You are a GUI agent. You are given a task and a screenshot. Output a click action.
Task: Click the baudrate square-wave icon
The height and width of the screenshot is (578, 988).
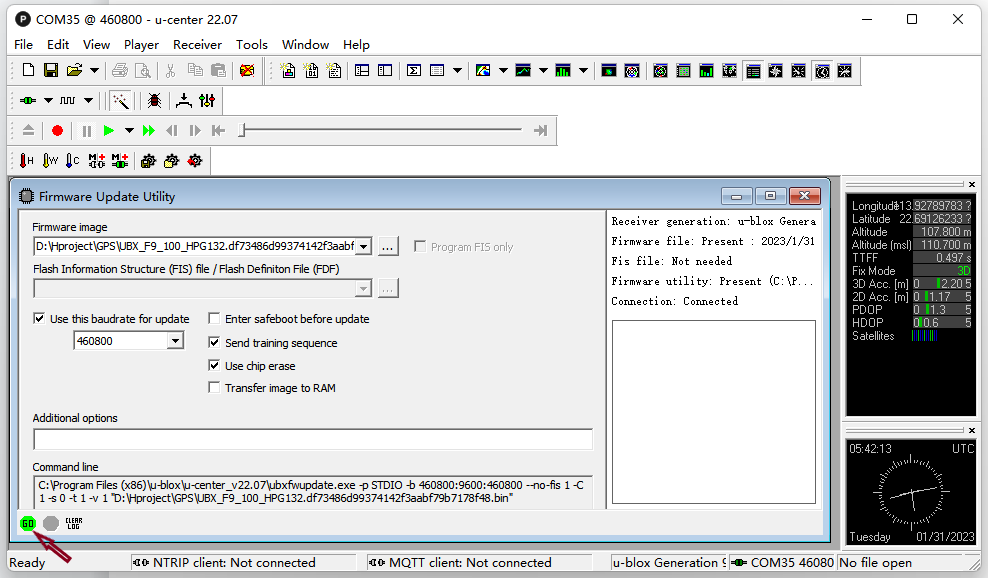(67, 100)
